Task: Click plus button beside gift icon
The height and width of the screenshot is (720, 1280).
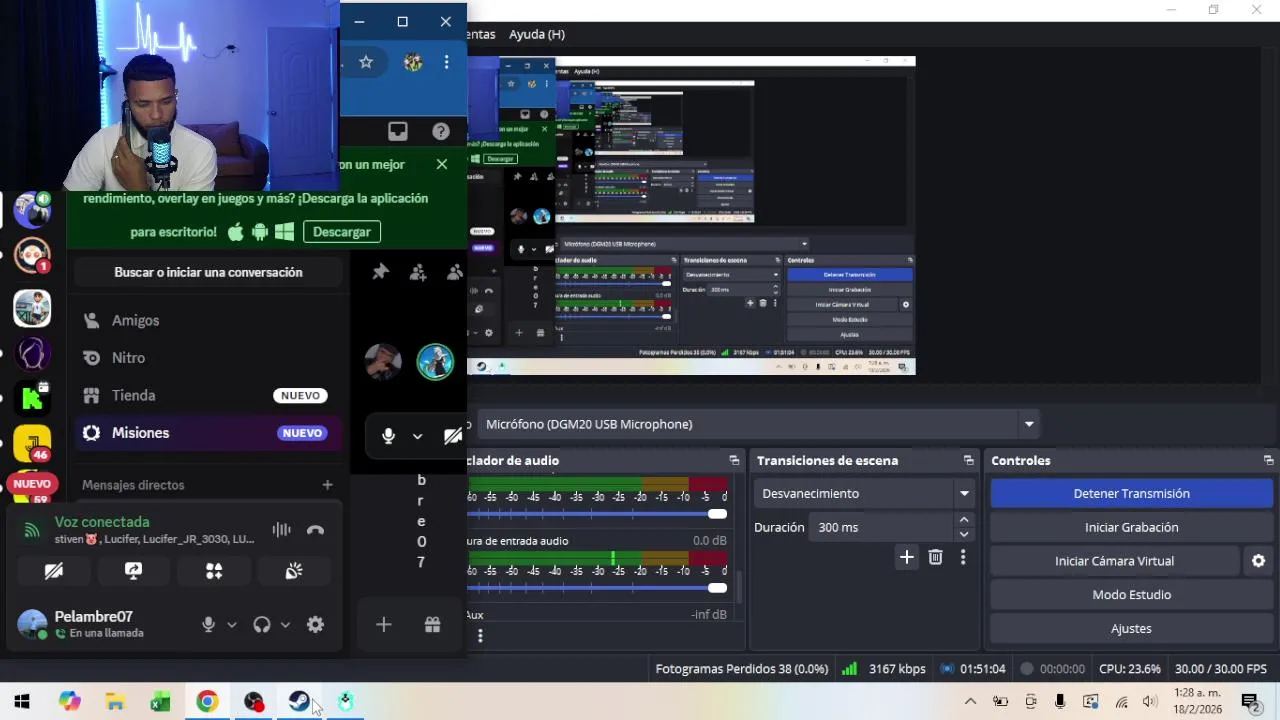Action: tap(384, 625)
